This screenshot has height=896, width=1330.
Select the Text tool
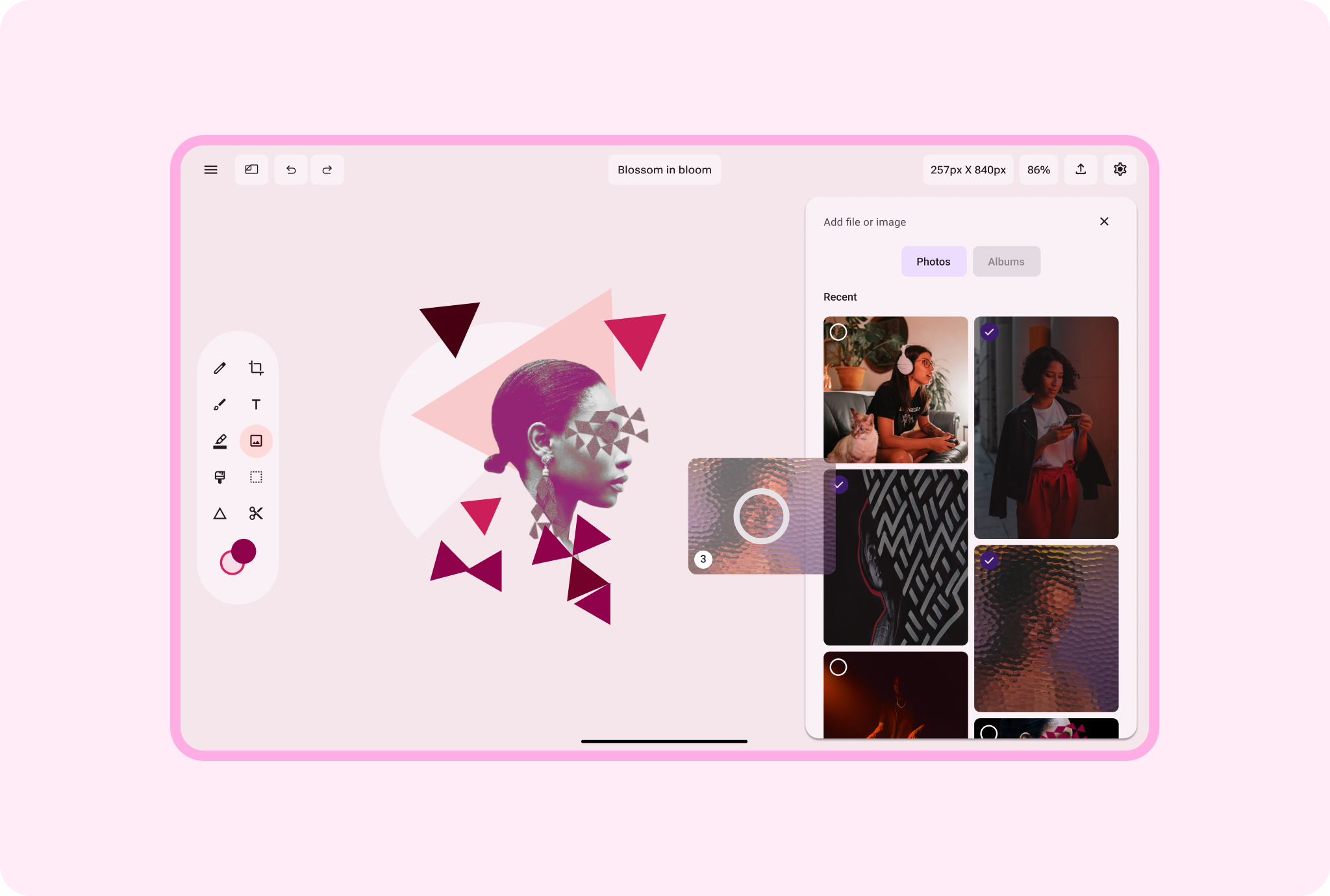pos(256,404)
